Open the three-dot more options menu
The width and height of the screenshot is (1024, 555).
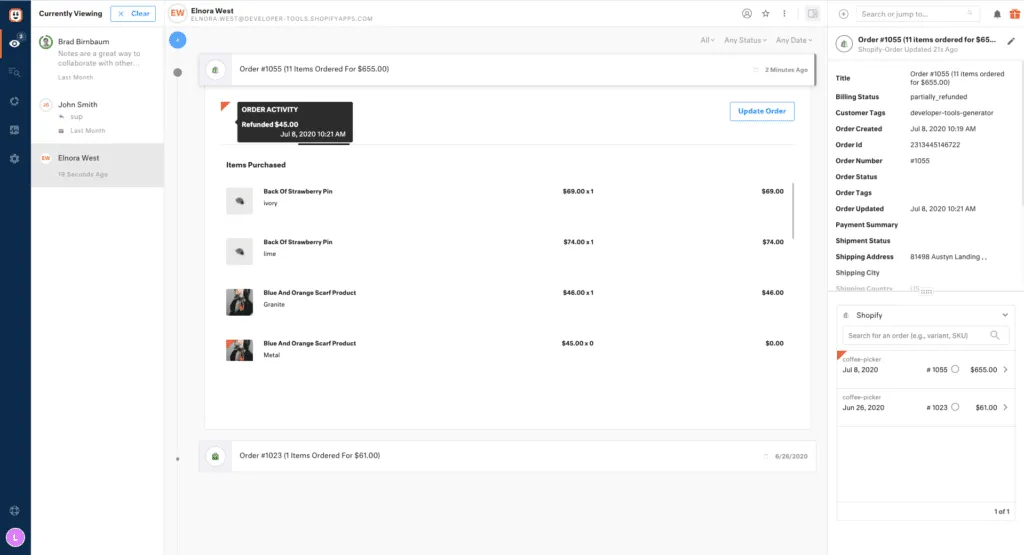pyautogui.click(x=785, y=14)
